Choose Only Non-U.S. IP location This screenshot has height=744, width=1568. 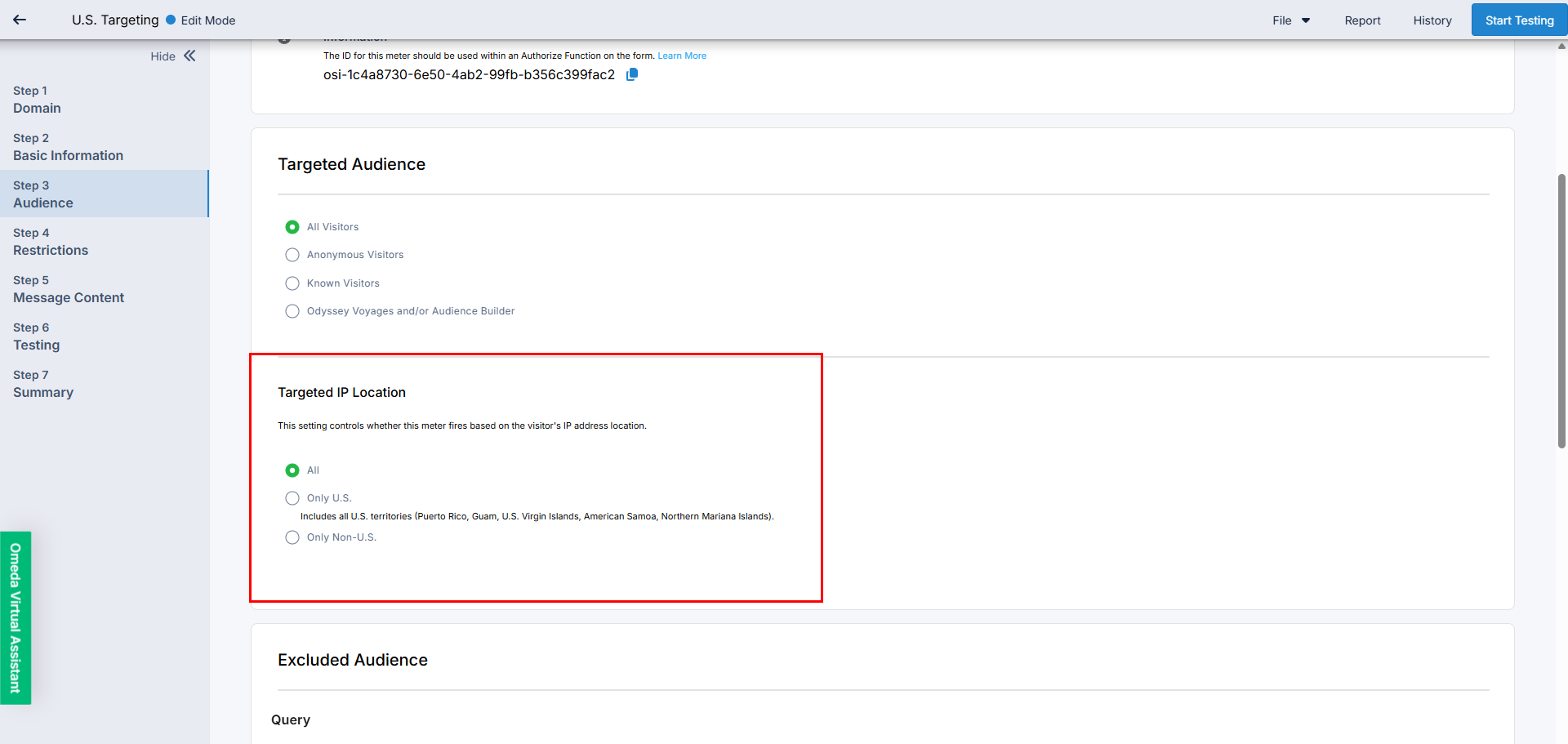click(292, 537)
